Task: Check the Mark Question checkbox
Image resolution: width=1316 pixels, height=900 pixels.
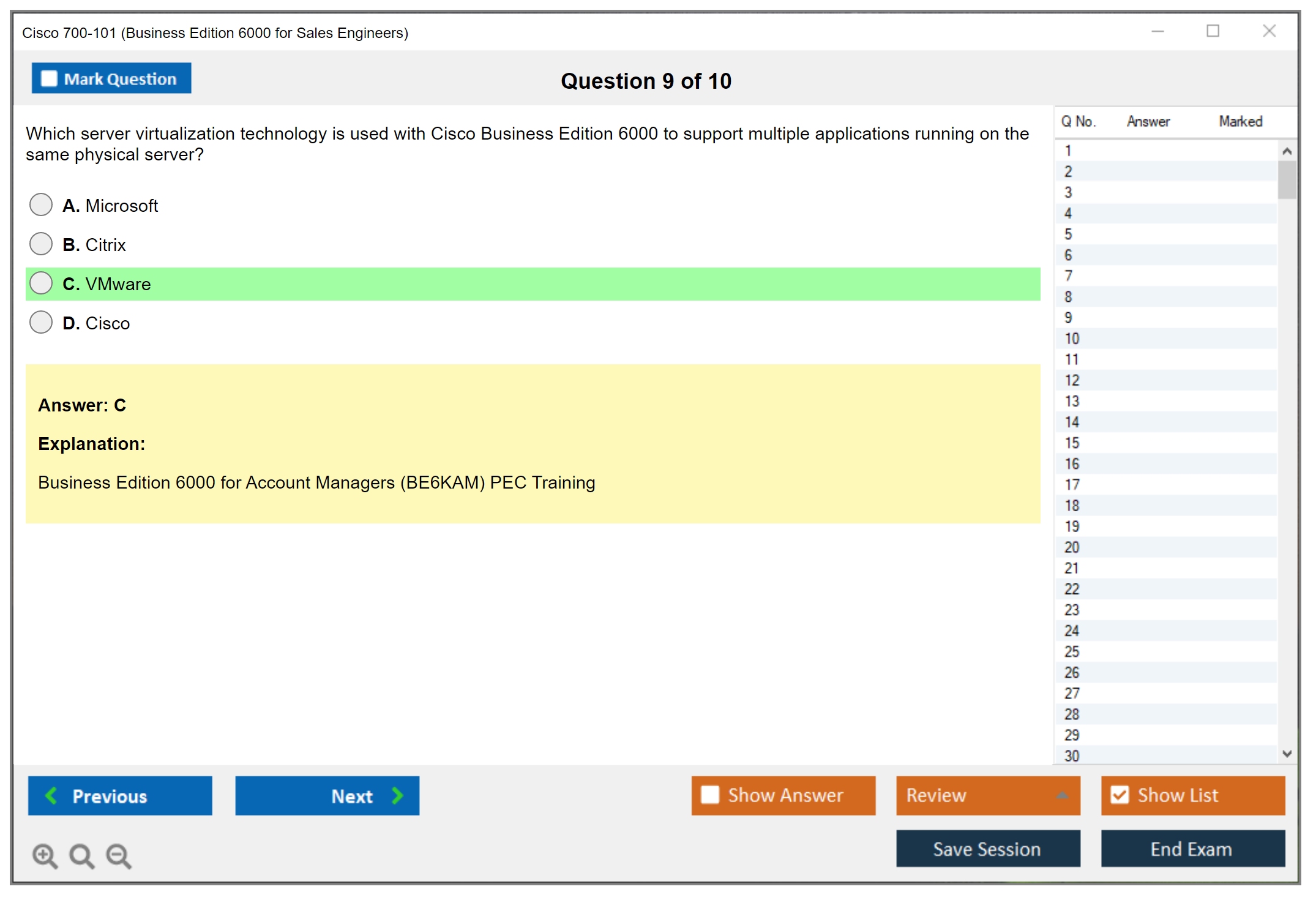Action: 49,78
